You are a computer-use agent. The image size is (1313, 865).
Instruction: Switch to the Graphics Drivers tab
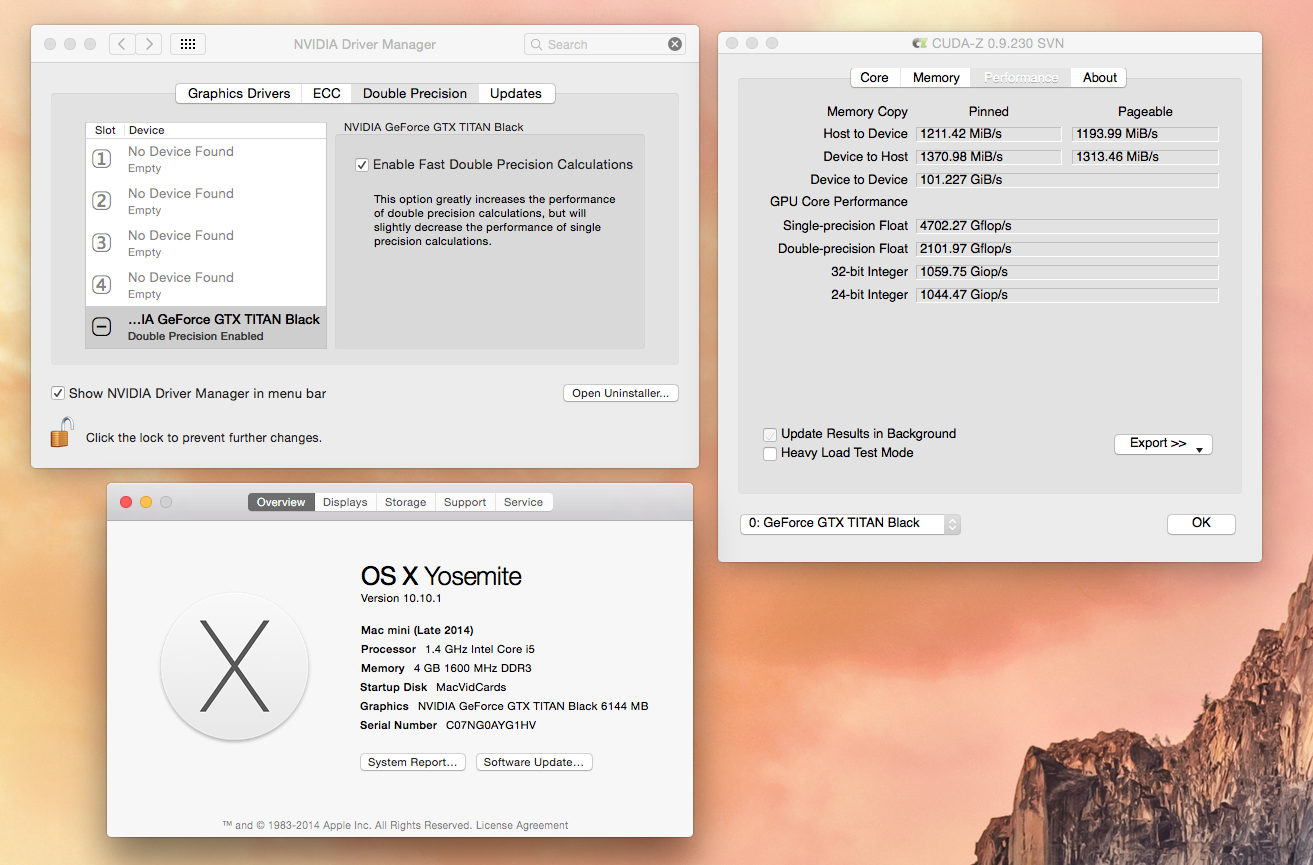pos(239,93)
